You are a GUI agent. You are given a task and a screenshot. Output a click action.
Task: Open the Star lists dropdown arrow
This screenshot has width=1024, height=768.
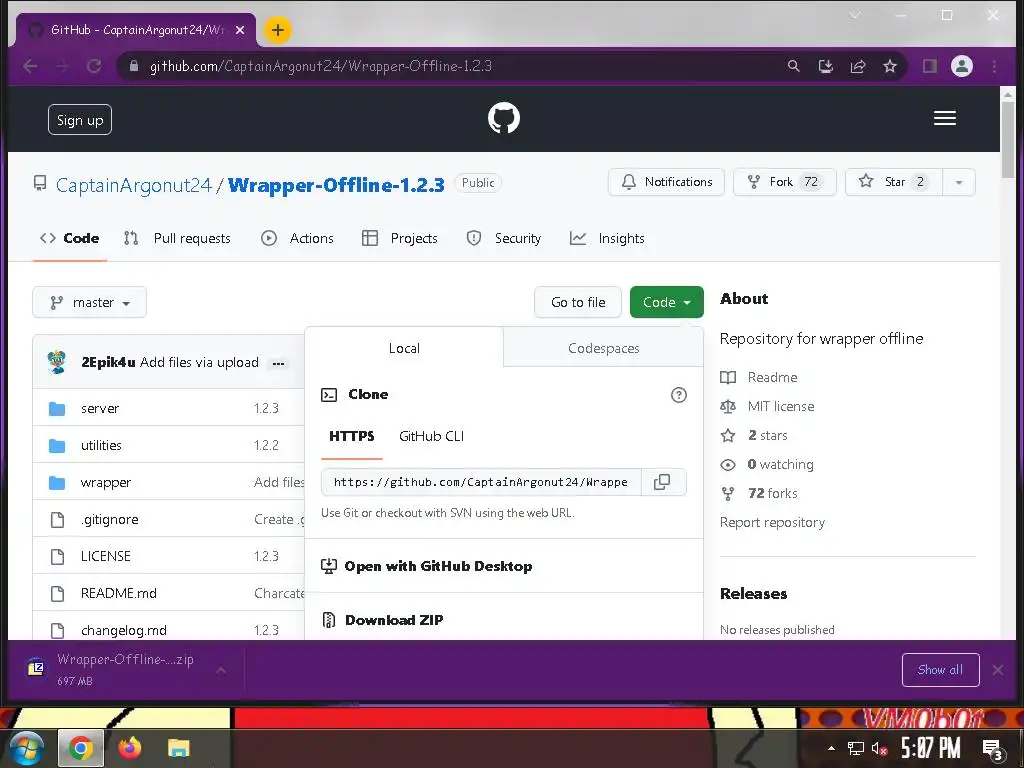pos(959,182)
